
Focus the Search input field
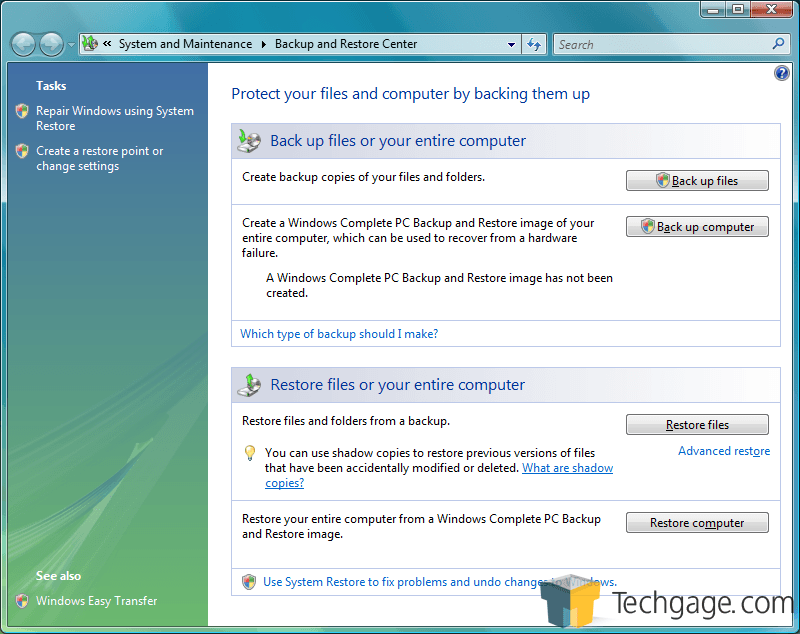tap(663, 44)
